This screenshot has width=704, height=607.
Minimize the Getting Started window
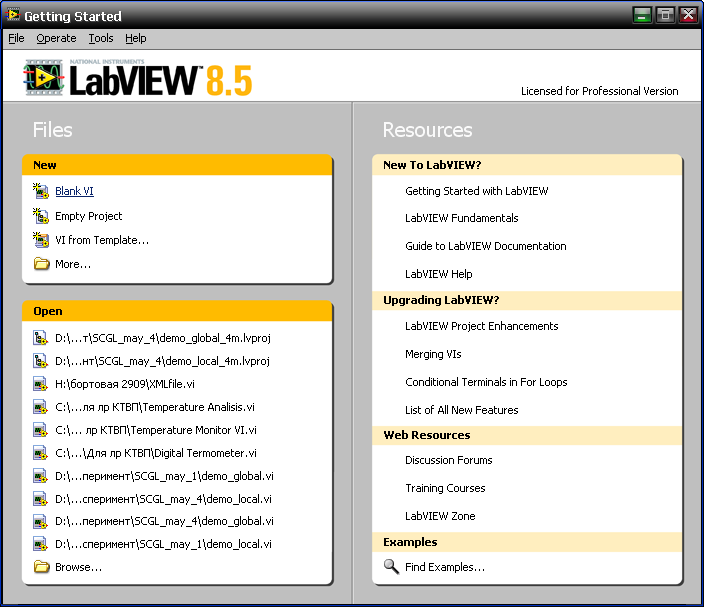[642, 15]
